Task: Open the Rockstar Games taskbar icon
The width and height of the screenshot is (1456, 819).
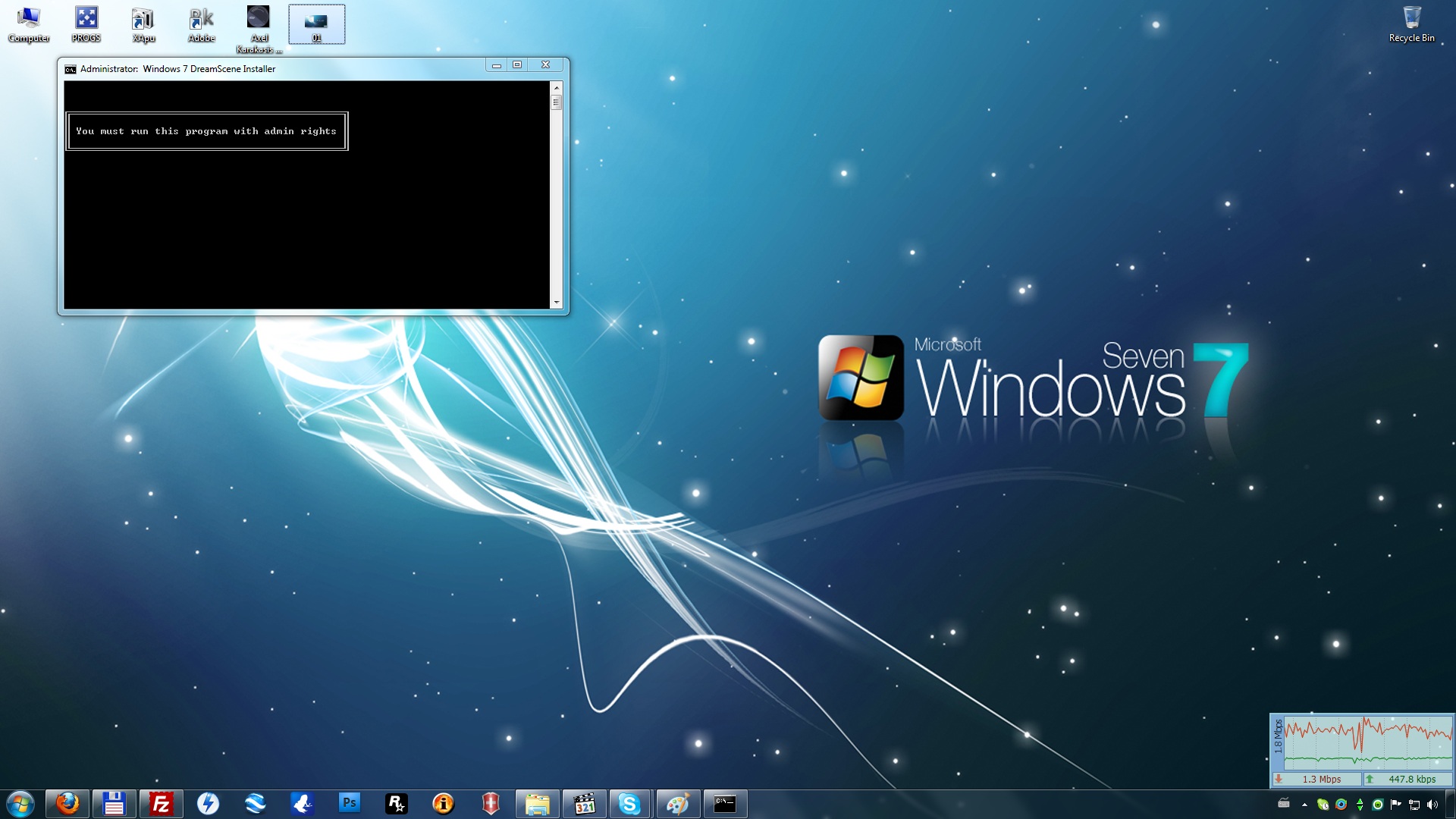Action: click(396, 803)
